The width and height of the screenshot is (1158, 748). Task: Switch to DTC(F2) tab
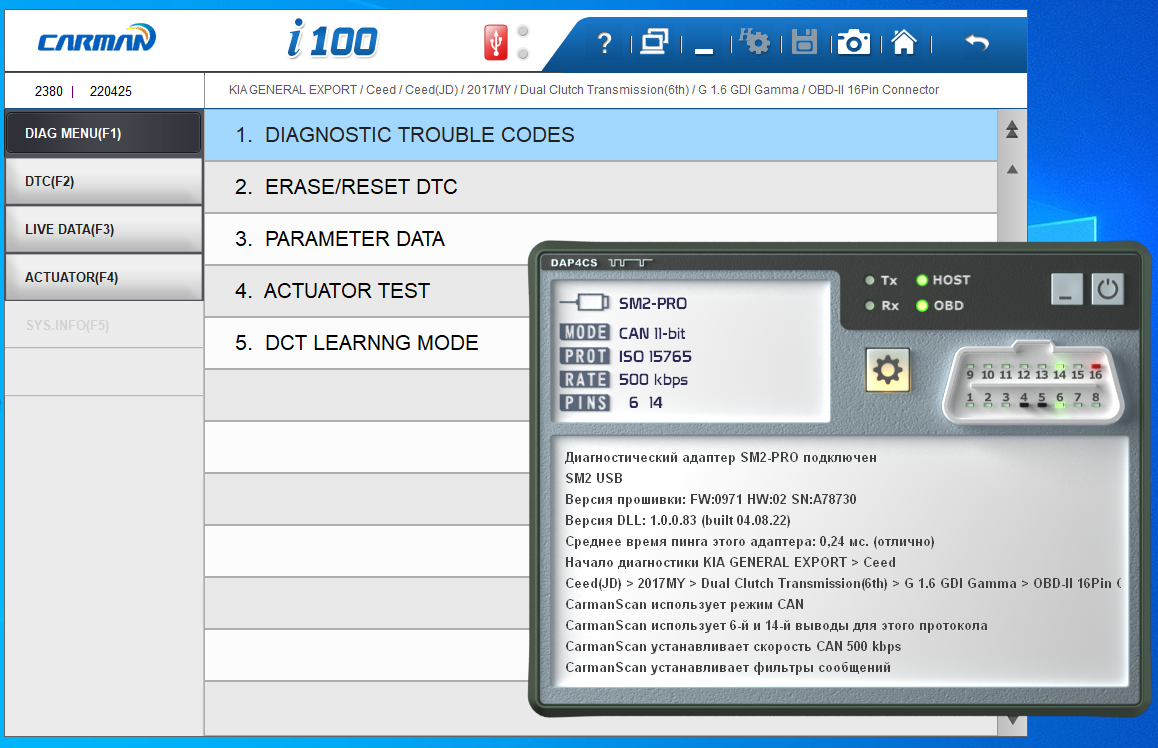point(103,181)
